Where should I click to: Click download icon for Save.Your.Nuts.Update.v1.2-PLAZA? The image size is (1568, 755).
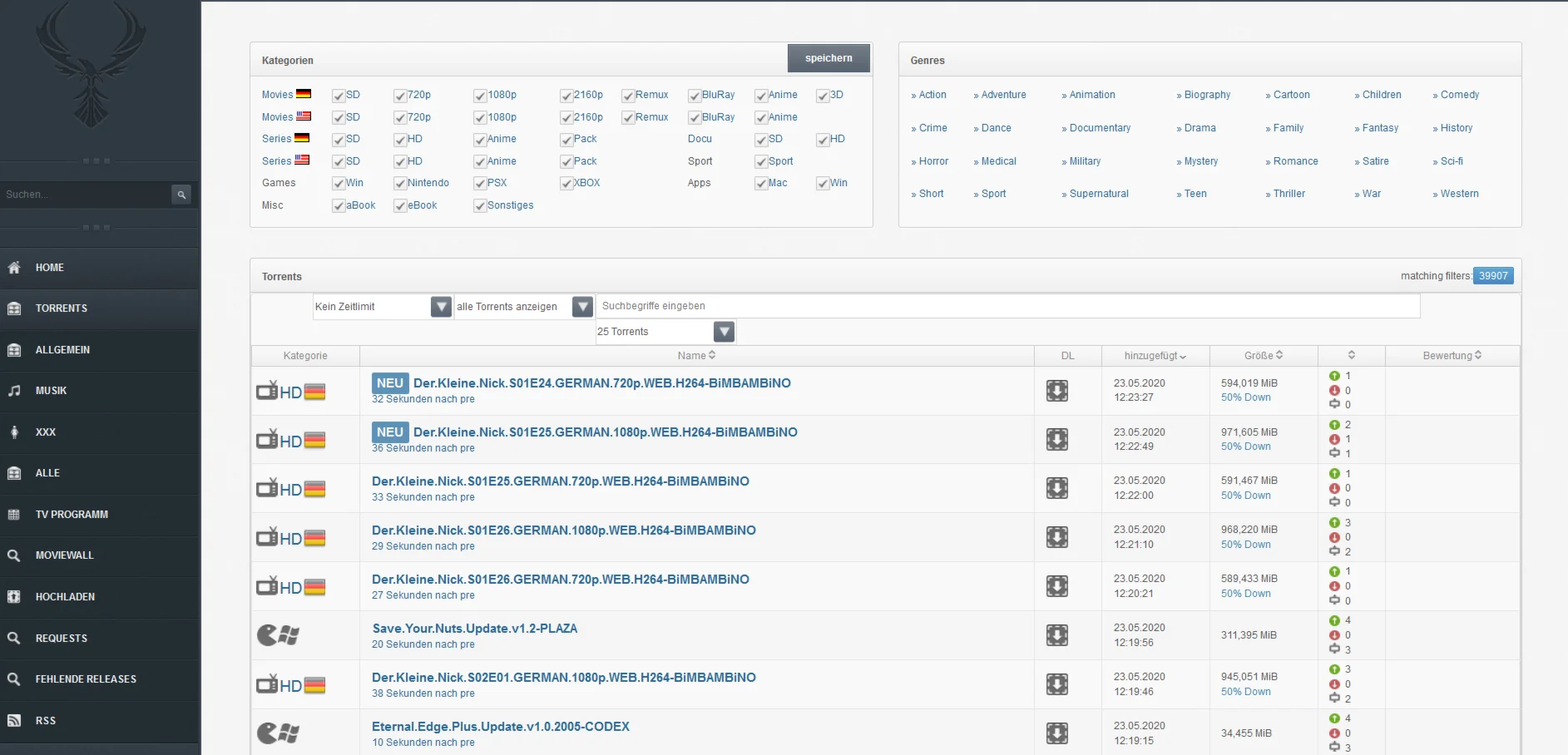(1056, 636)
